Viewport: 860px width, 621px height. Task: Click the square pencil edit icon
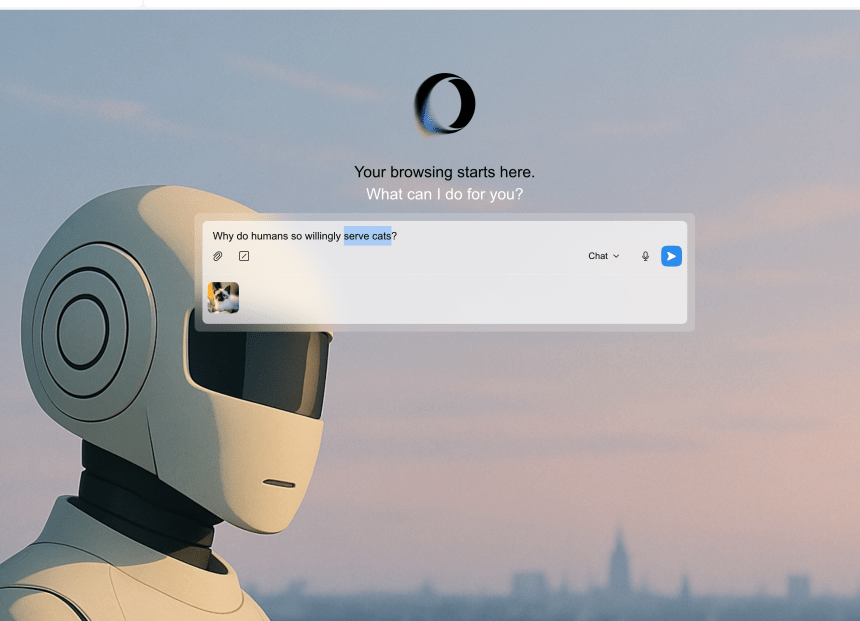coord(244,256)
